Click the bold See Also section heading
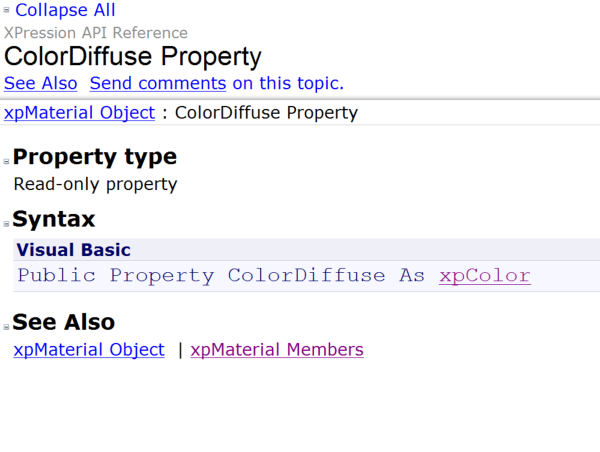Screen dimensions: 600x452 point(64,322)
